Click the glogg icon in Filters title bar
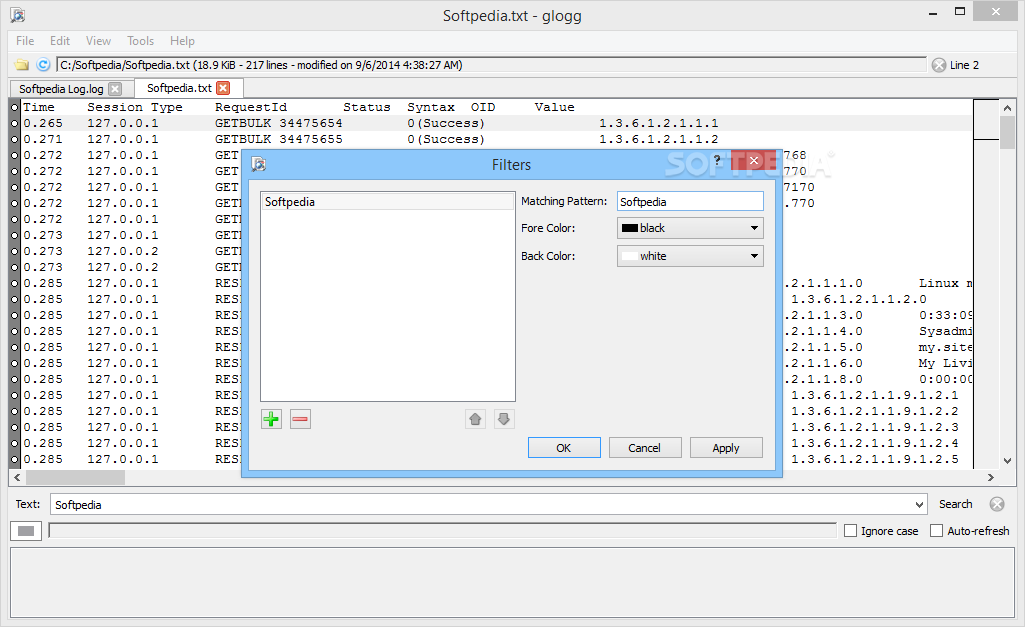 coord(259,164)
